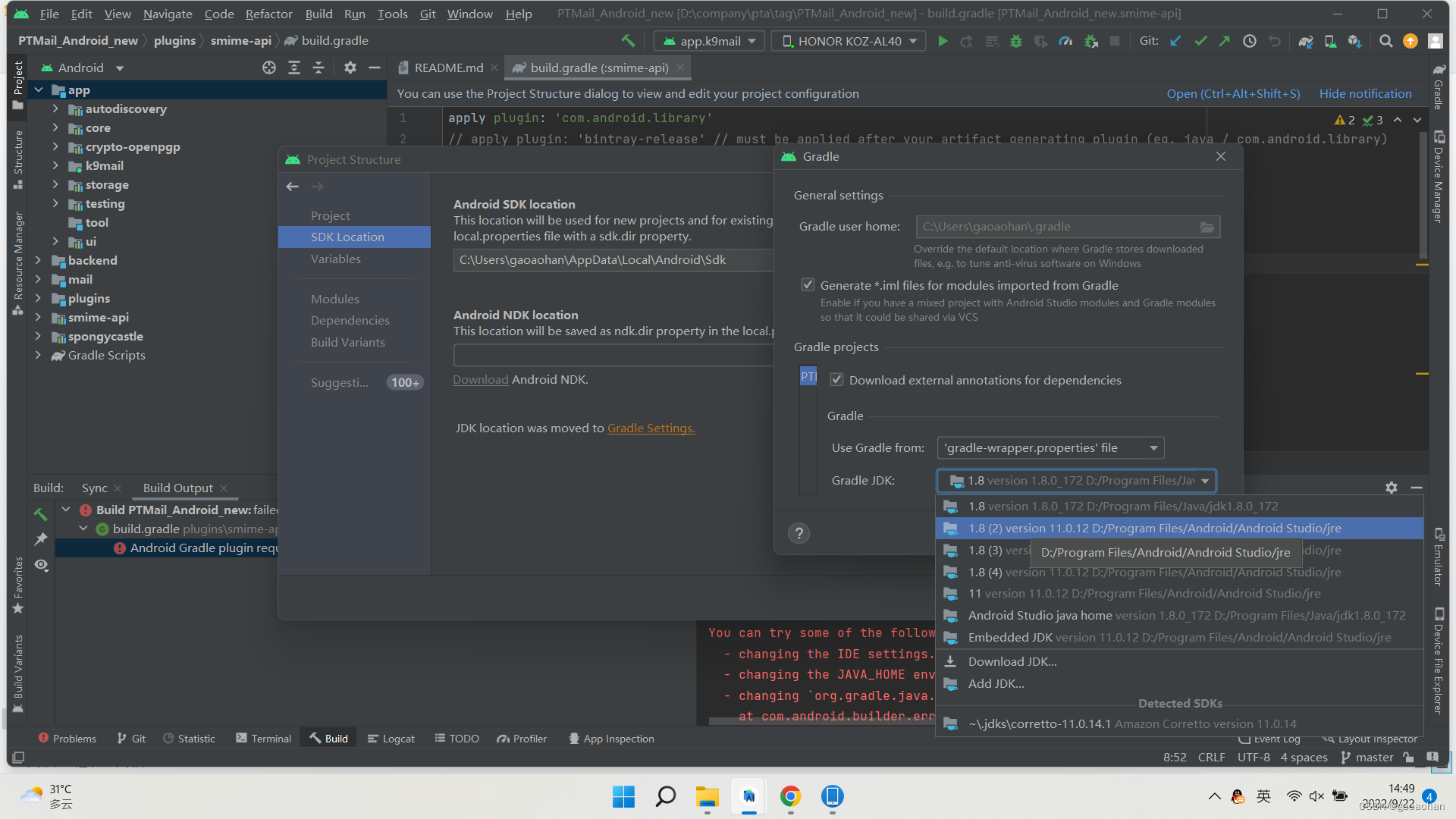Open the HONOR KOZ-AL40 device dropdown

coord(849,42)
